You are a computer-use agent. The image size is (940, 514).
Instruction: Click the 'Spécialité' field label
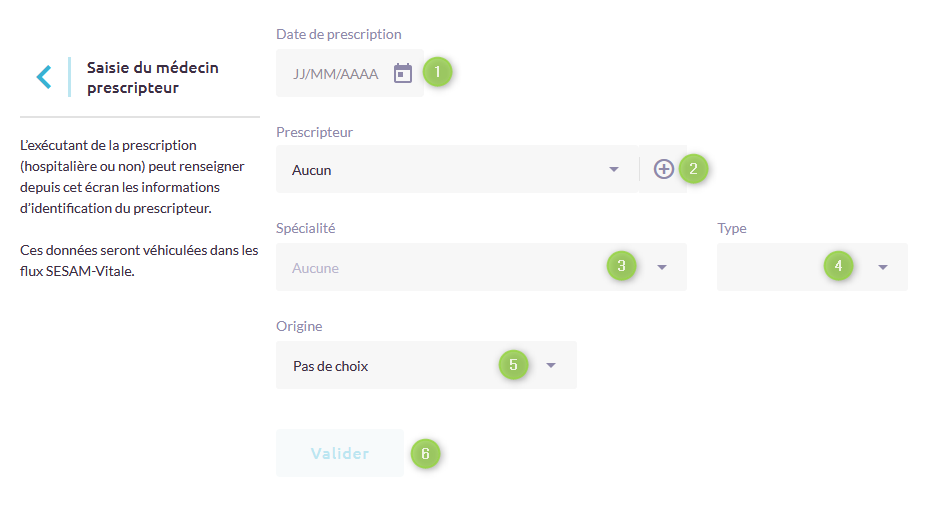pyautogui.click(x=305, y=228)
